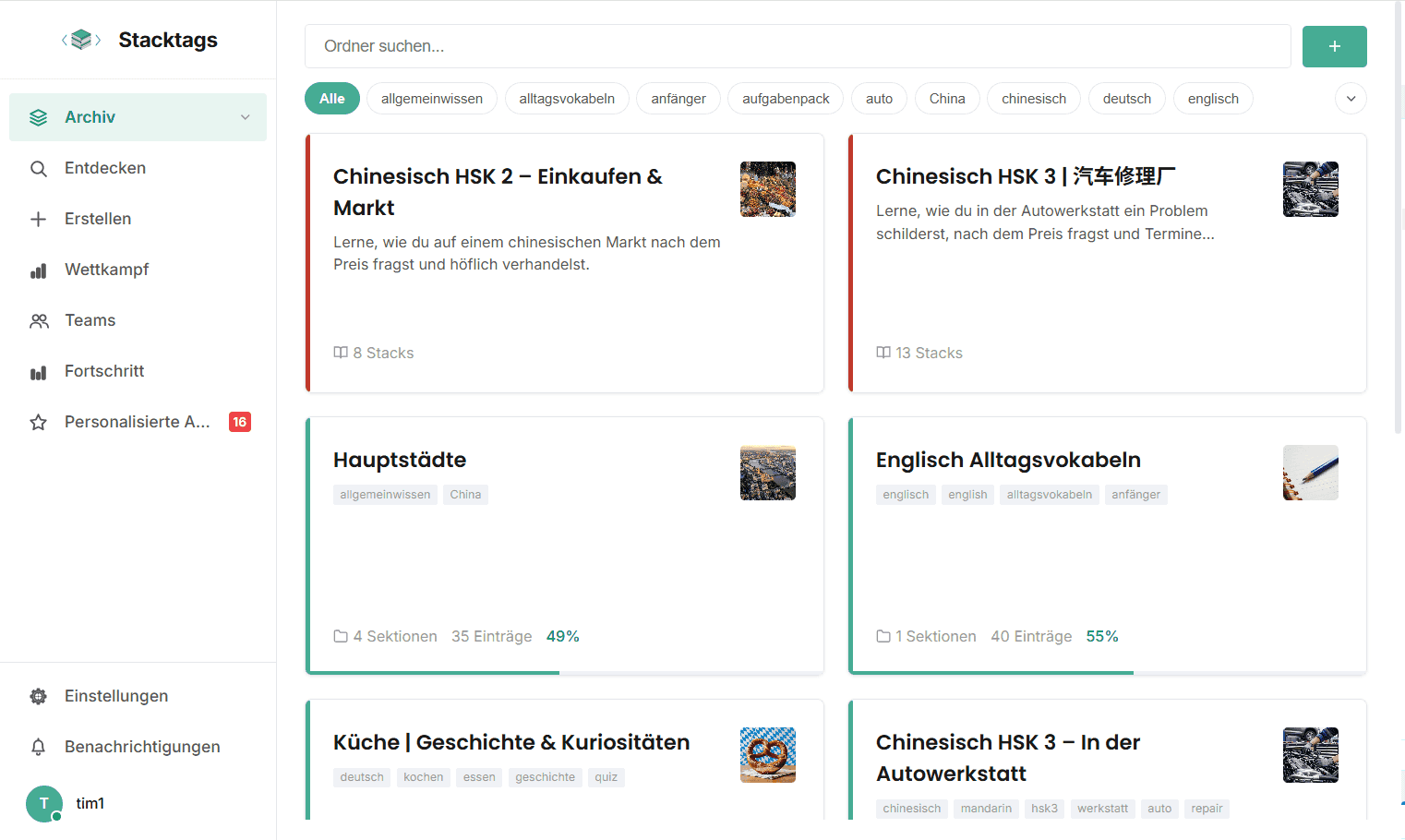This screenshot has height=840, width=1405.
Task: Click the Wettkampf bar chart icon
Action: point(38,270)
